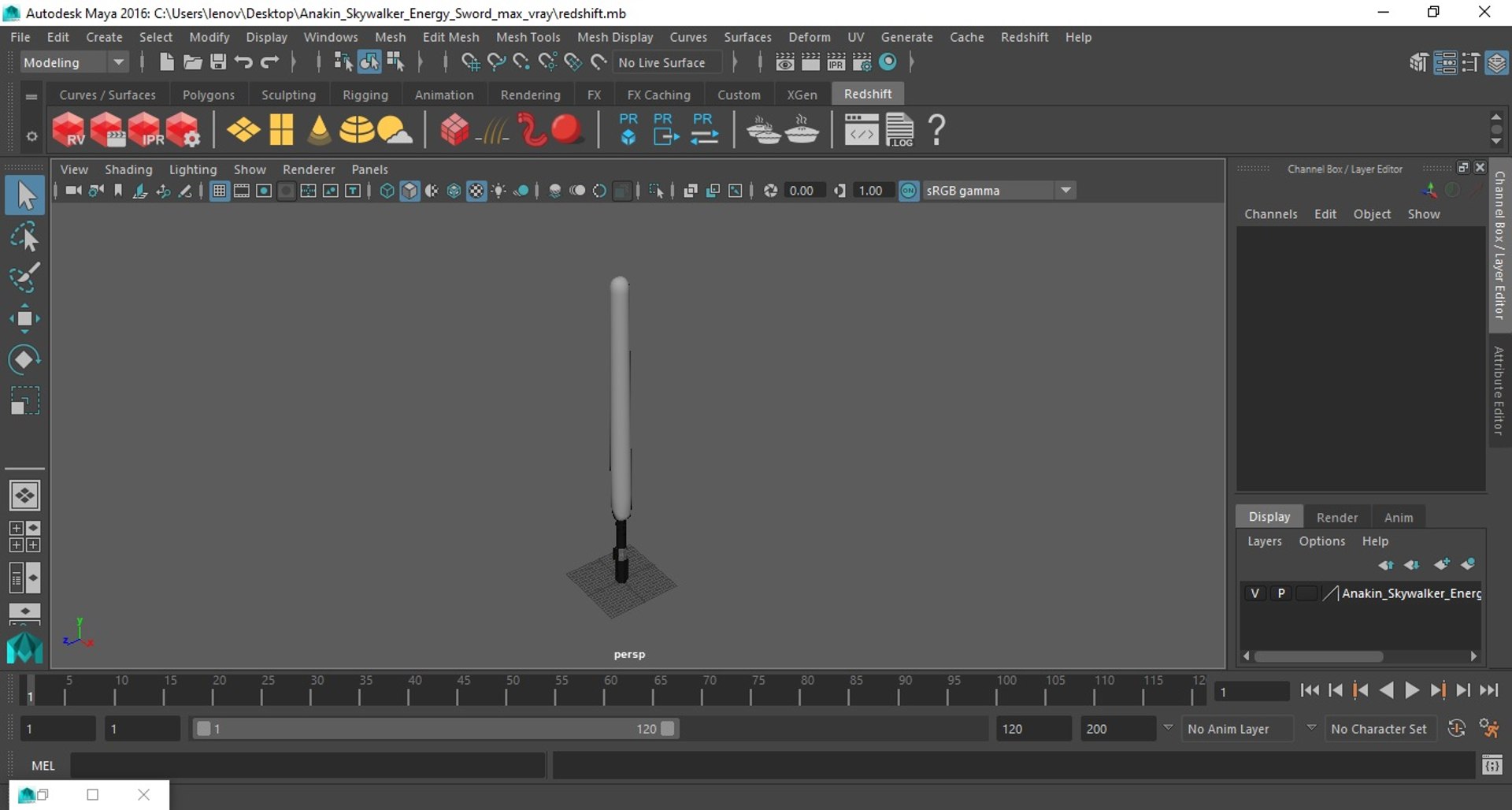1512x810 pixels.
Task: Switch to Render layer tab
Action: (1336, 517)
